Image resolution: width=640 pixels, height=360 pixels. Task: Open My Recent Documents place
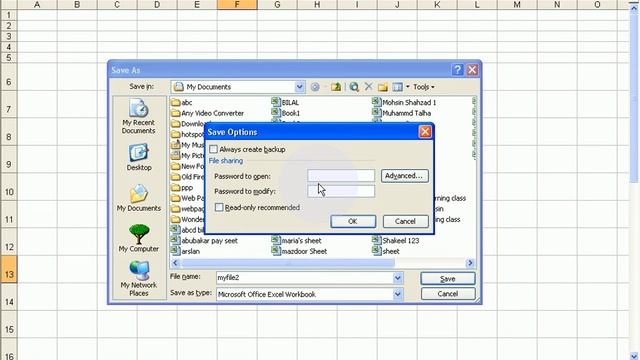coord(138,117)
